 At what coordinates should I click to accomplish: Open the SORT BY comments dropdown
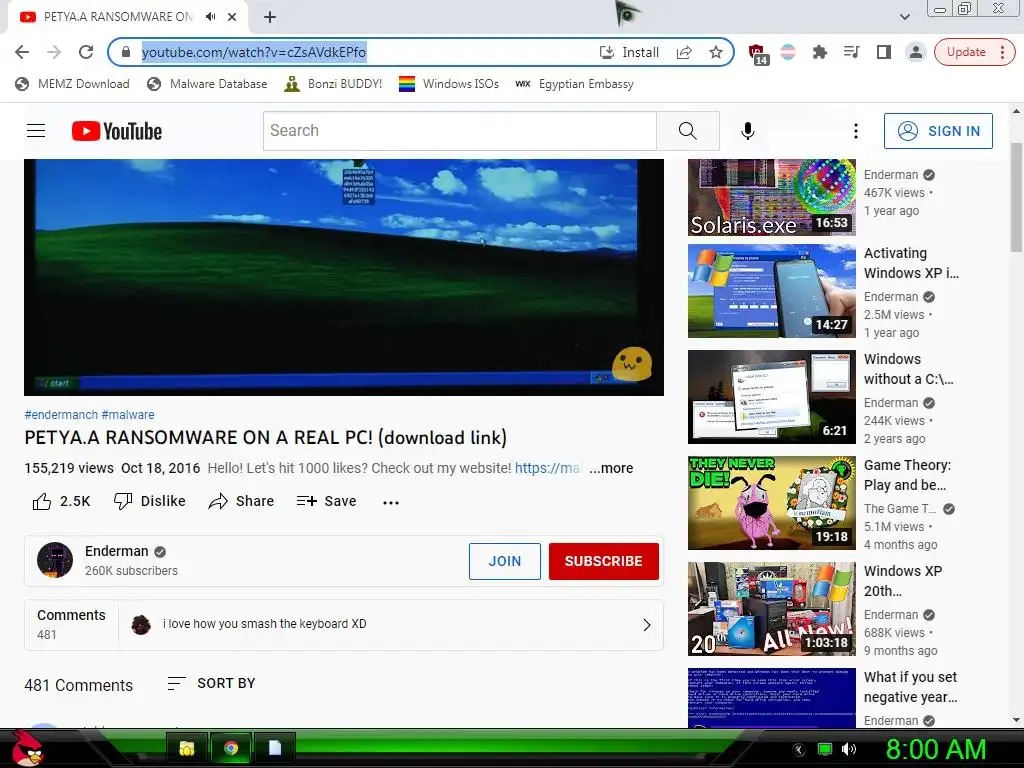click(x=212, y=684)
